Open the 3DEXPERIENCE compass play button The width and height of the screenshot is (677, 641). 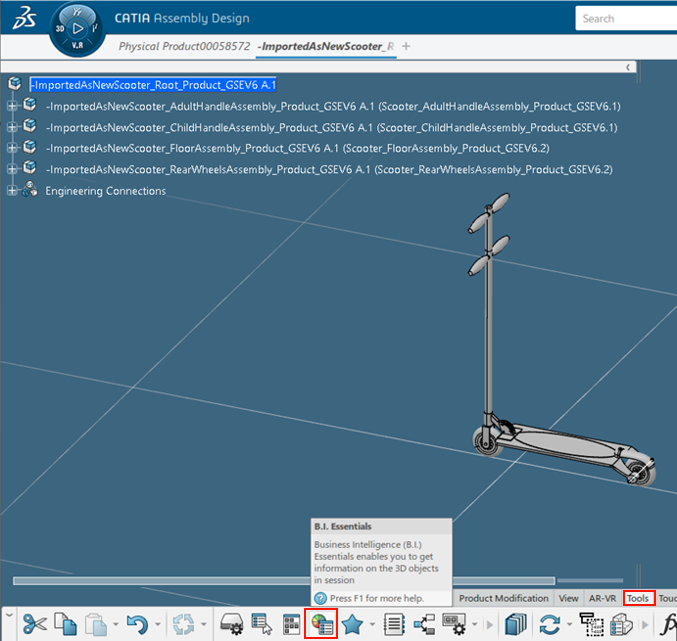point(77,28)
